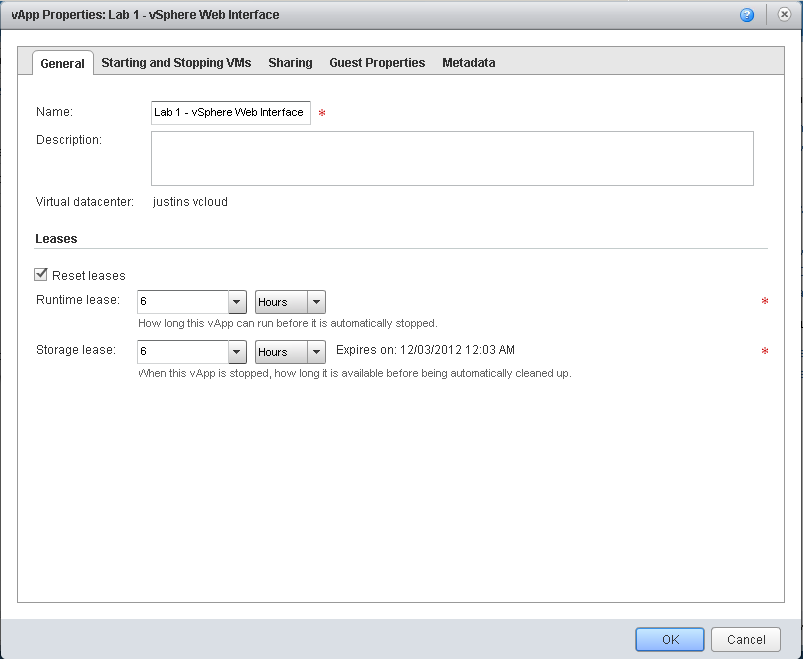Click the 'Leases' section heading
This screenshot has height=659, width=803.
(x=56, y=239)
